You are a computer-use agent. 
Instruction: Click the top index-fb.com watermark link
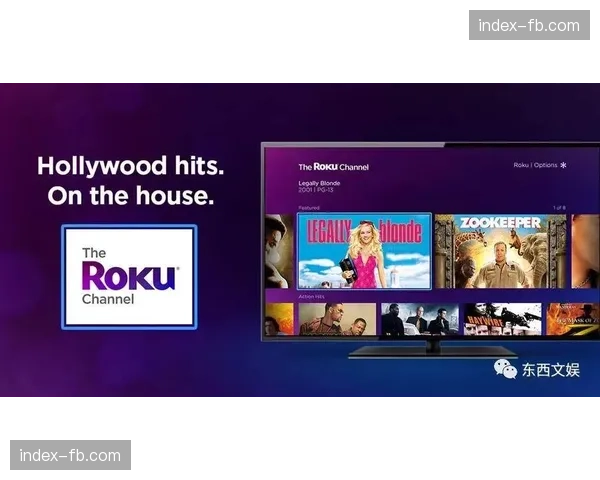529,25
